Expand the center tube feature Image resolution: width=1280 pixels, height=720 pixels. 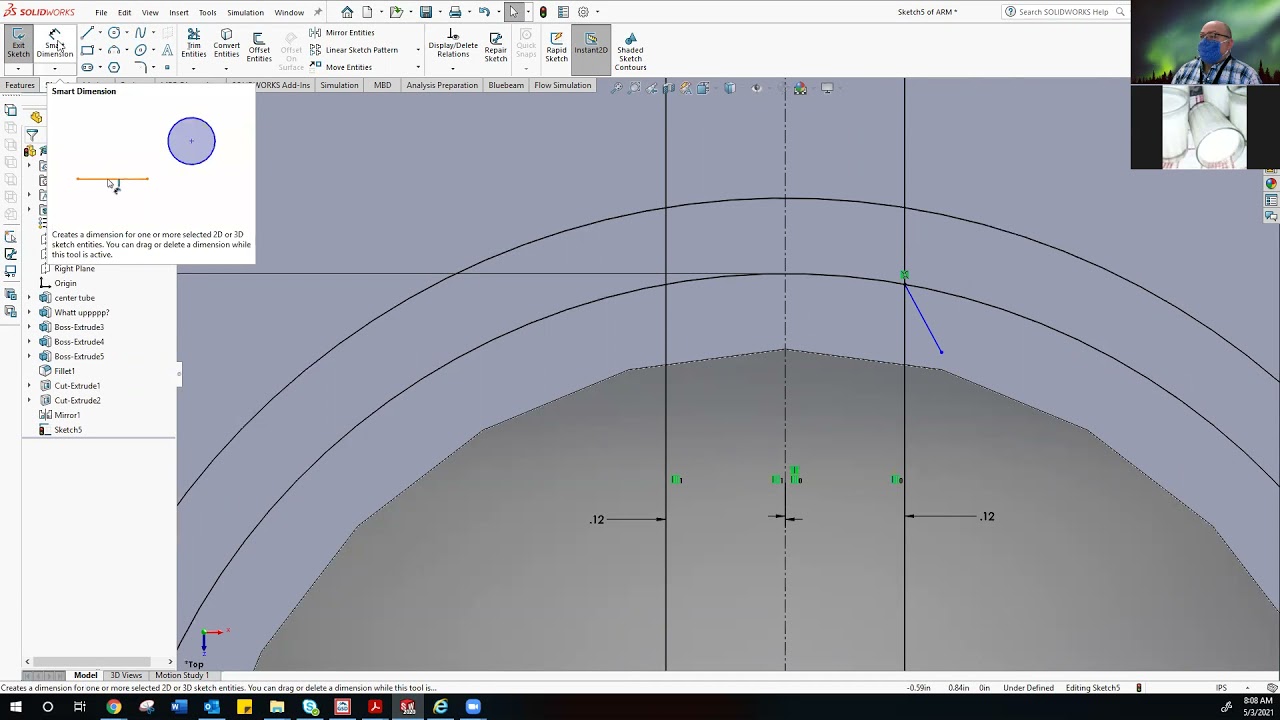29,298
